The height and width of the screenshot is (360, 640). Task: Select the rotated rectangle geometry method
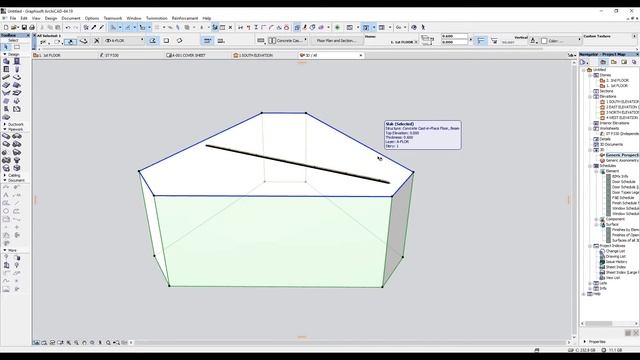tap(179, 40)
